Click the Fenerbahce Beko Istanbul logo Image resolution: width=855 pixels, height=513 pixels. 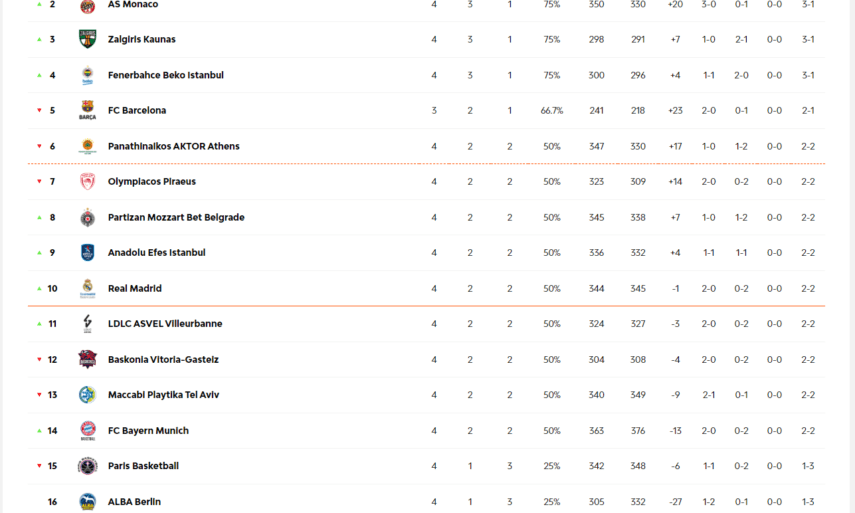[87, 75]
